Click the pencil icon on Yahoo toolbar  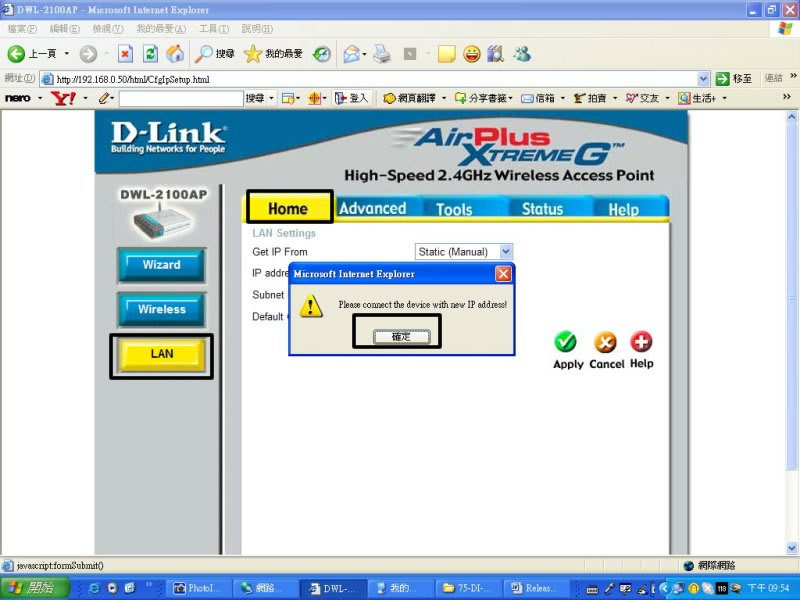click(104, 98)
